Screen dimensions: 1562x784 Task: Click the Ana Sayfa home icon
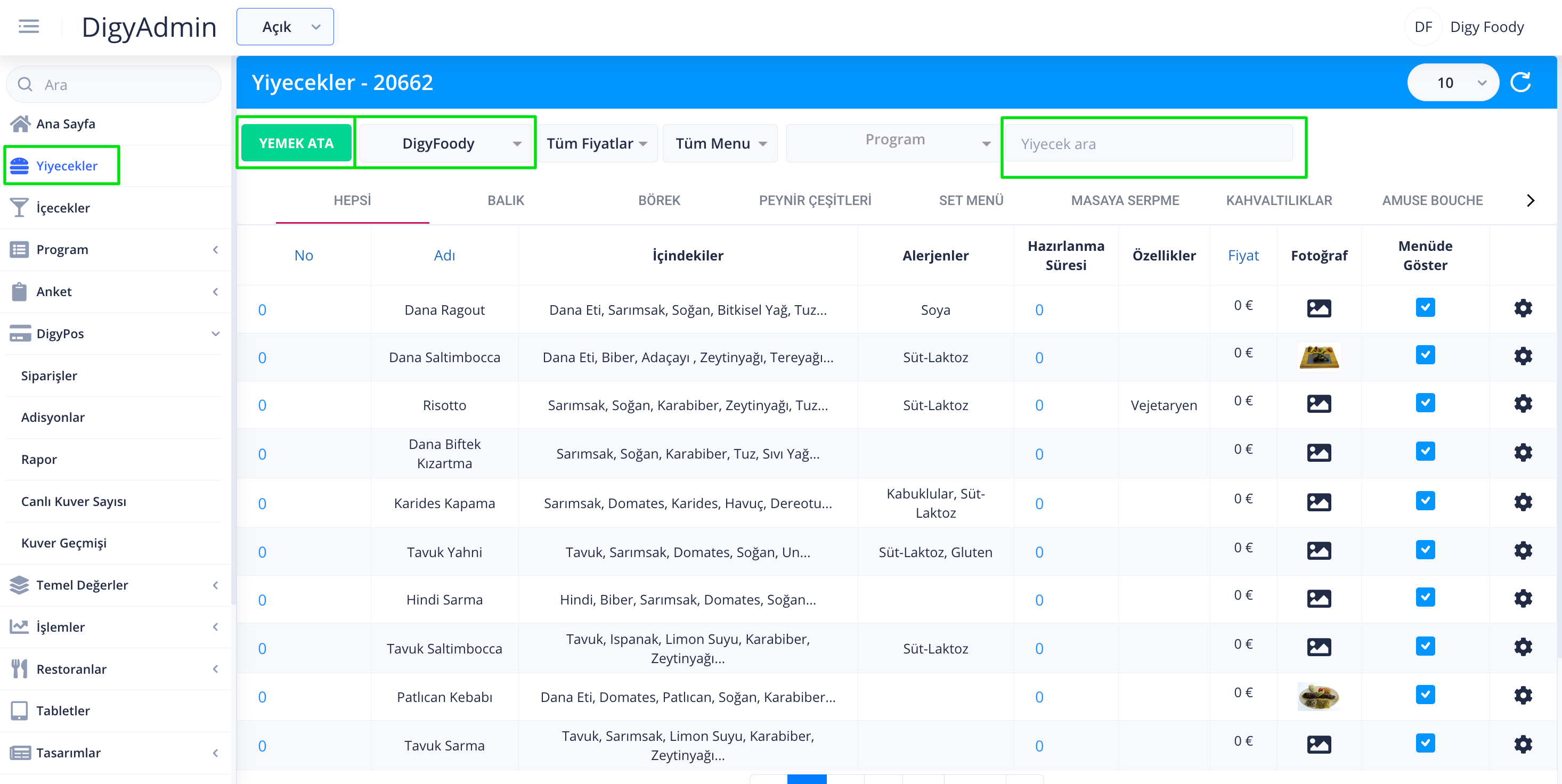[20, 124]
